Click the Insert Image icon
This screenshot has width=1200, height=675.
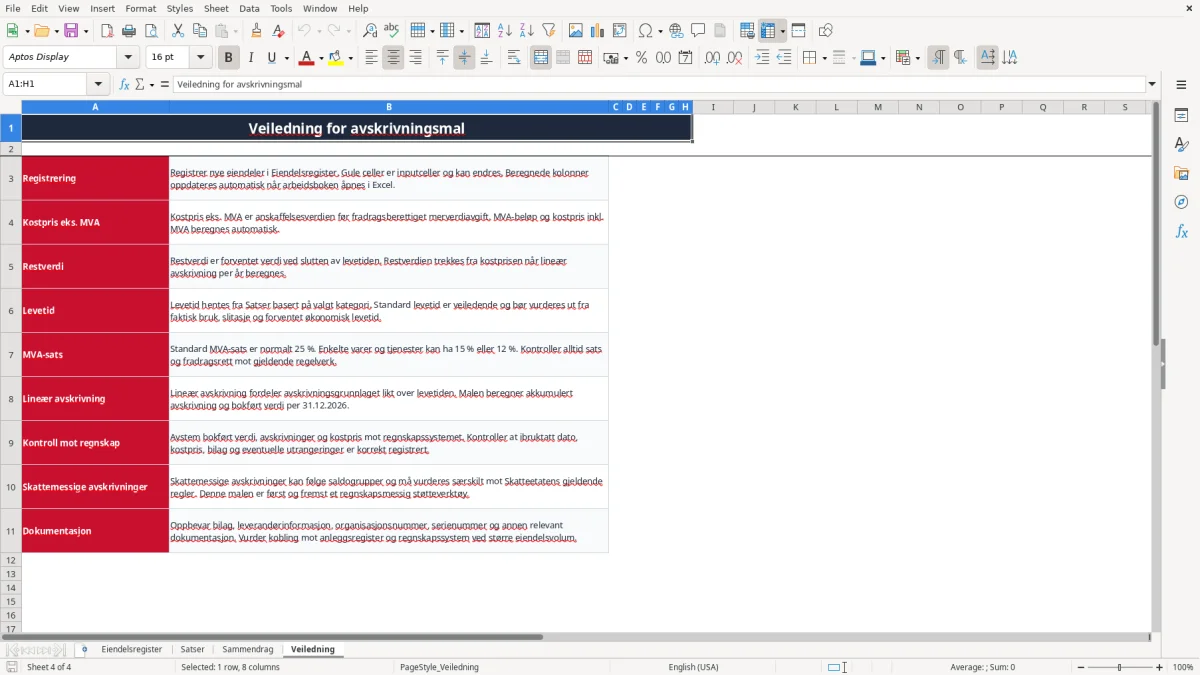click(x=576, y=31)
